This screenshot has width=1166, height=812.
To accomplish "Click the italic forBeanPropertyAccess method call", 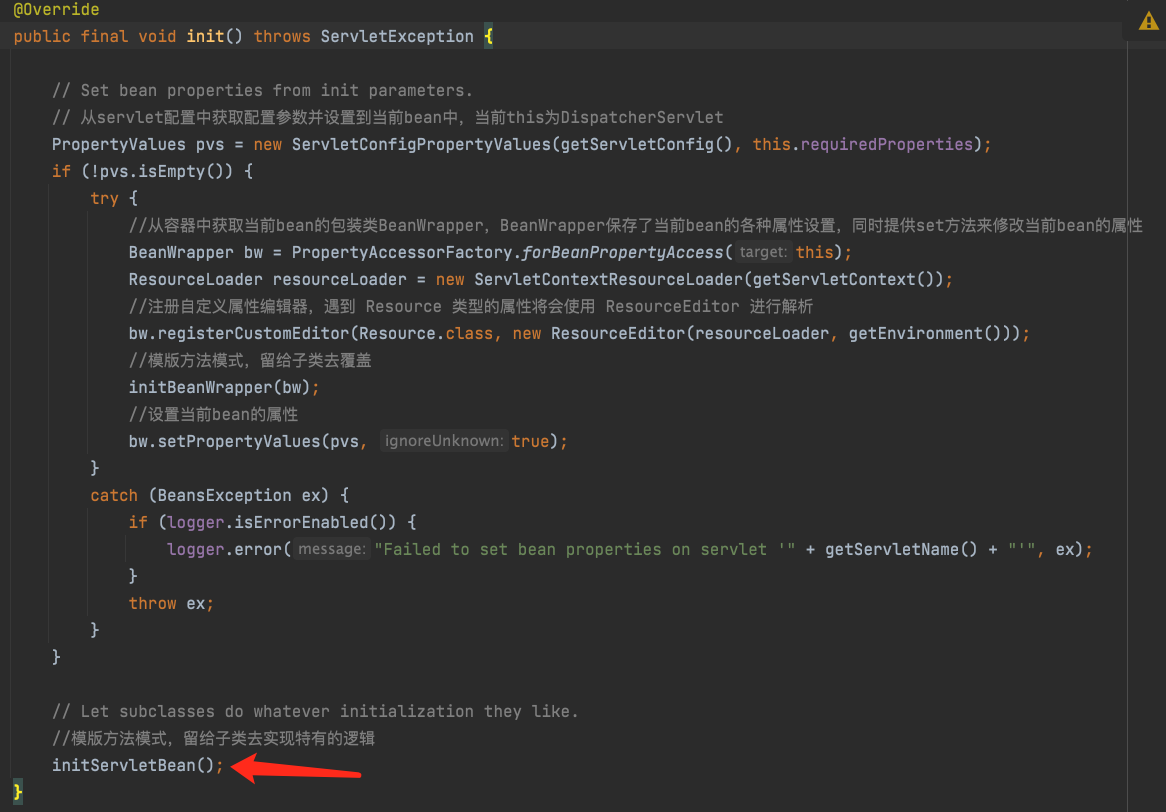I will (x=623, y=253).
